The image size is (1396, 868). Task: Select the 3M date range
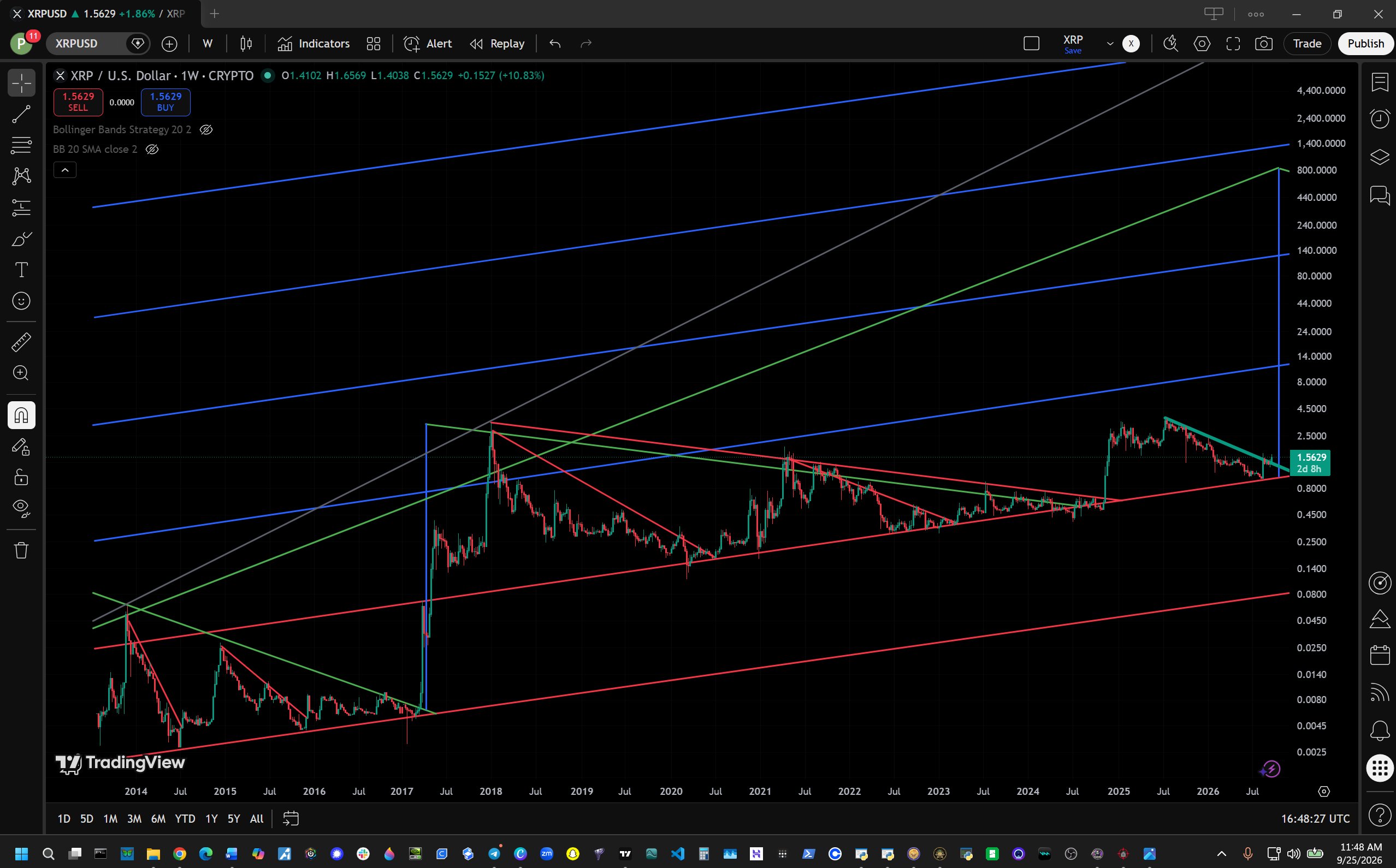[x=134, y=819]
